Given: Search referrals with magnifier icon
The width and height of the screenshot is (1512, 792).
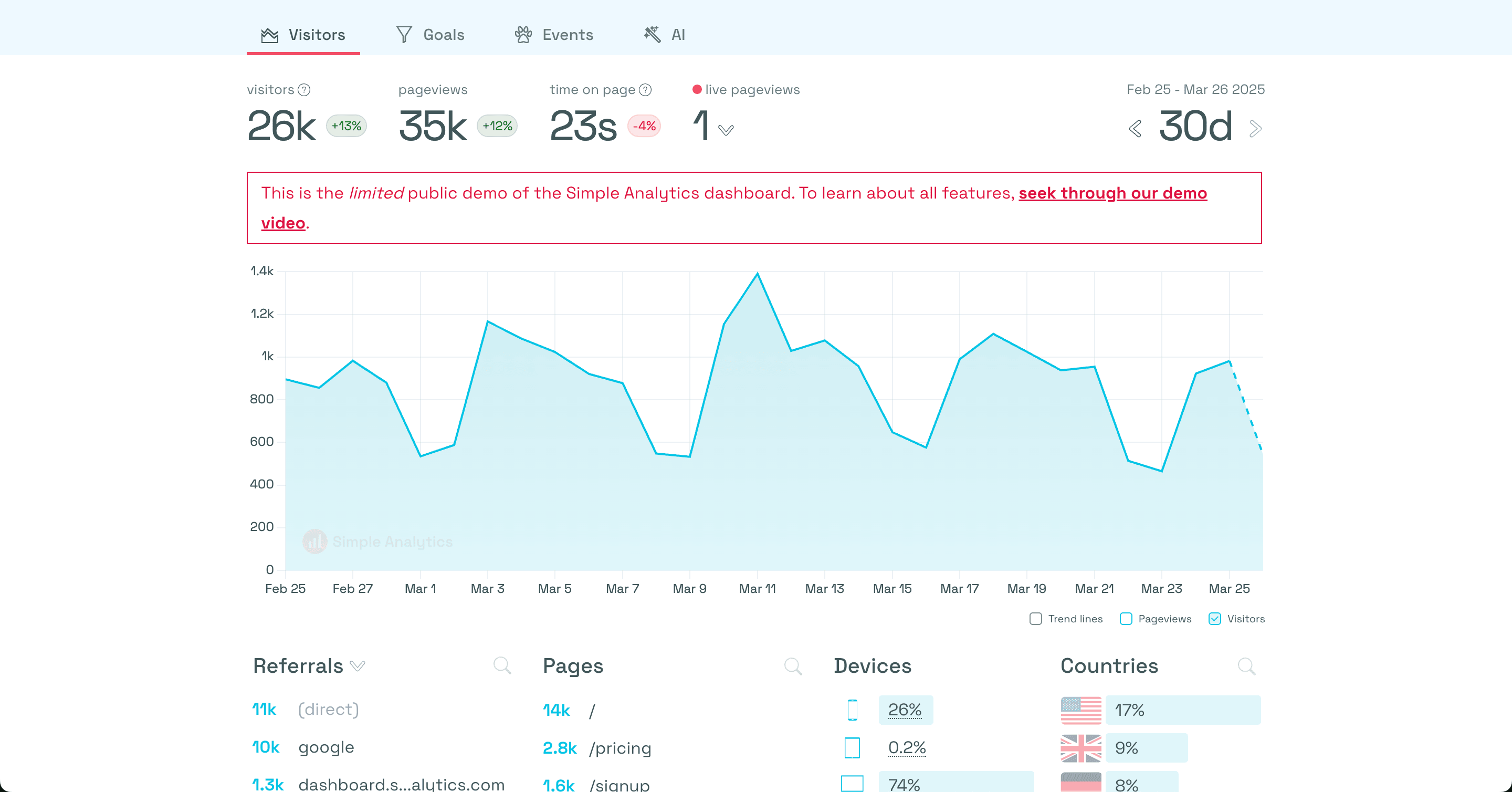Looking at the screenshot, I should click(502, 666).
